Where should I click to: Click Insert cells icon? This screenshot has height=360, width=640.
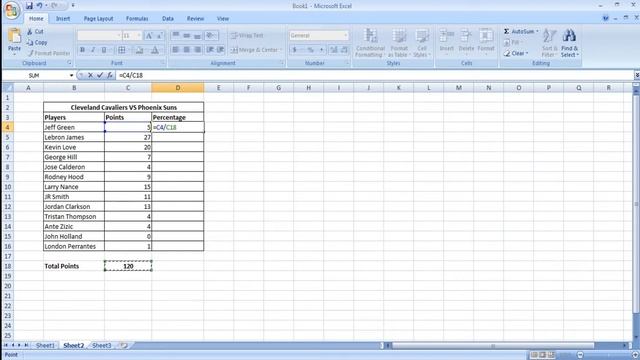tap(447, 36)
